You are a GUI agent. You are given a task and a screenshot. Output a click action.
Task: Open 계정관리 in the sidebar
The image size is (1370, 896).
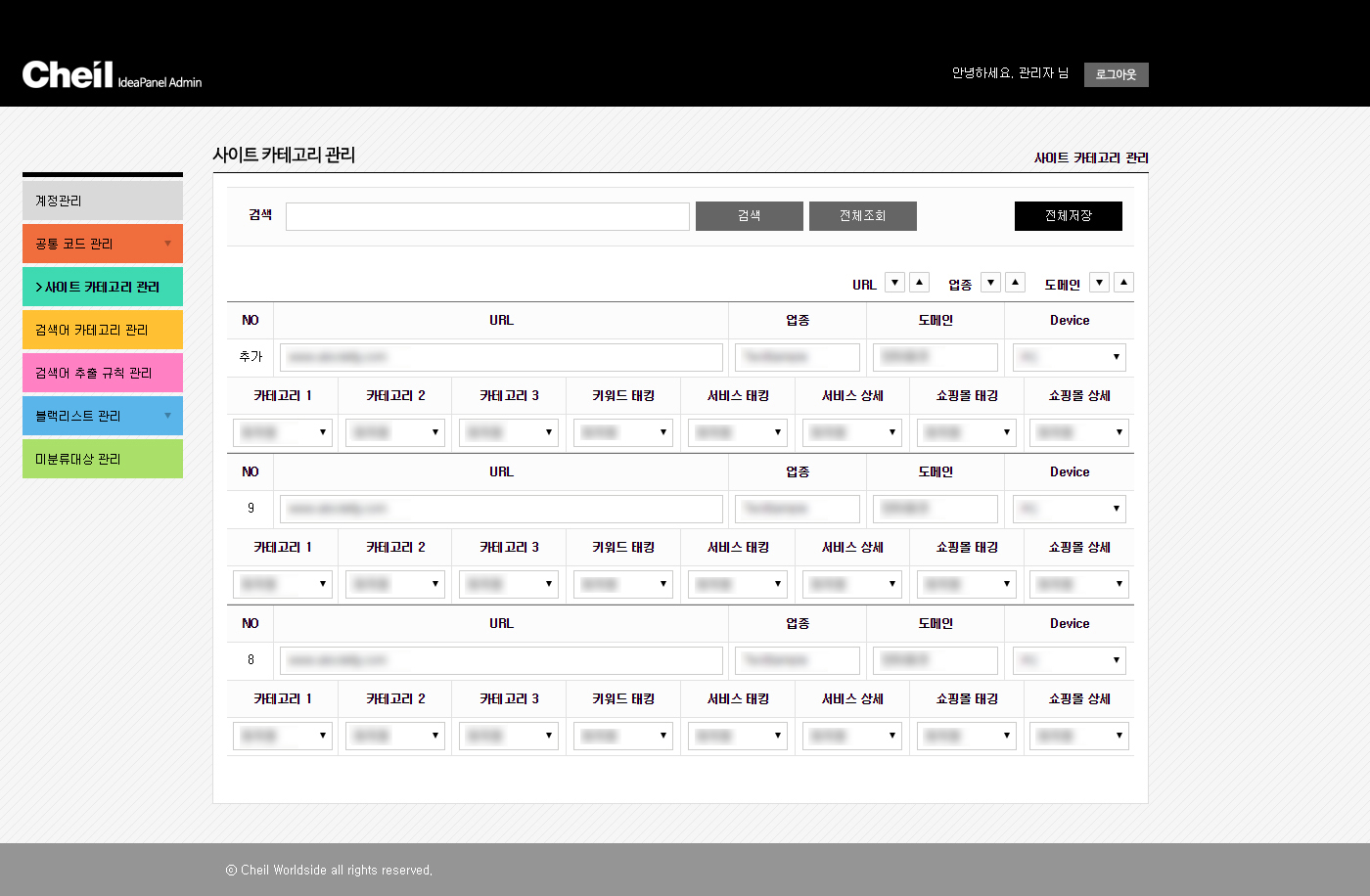(x=103, y=201)
